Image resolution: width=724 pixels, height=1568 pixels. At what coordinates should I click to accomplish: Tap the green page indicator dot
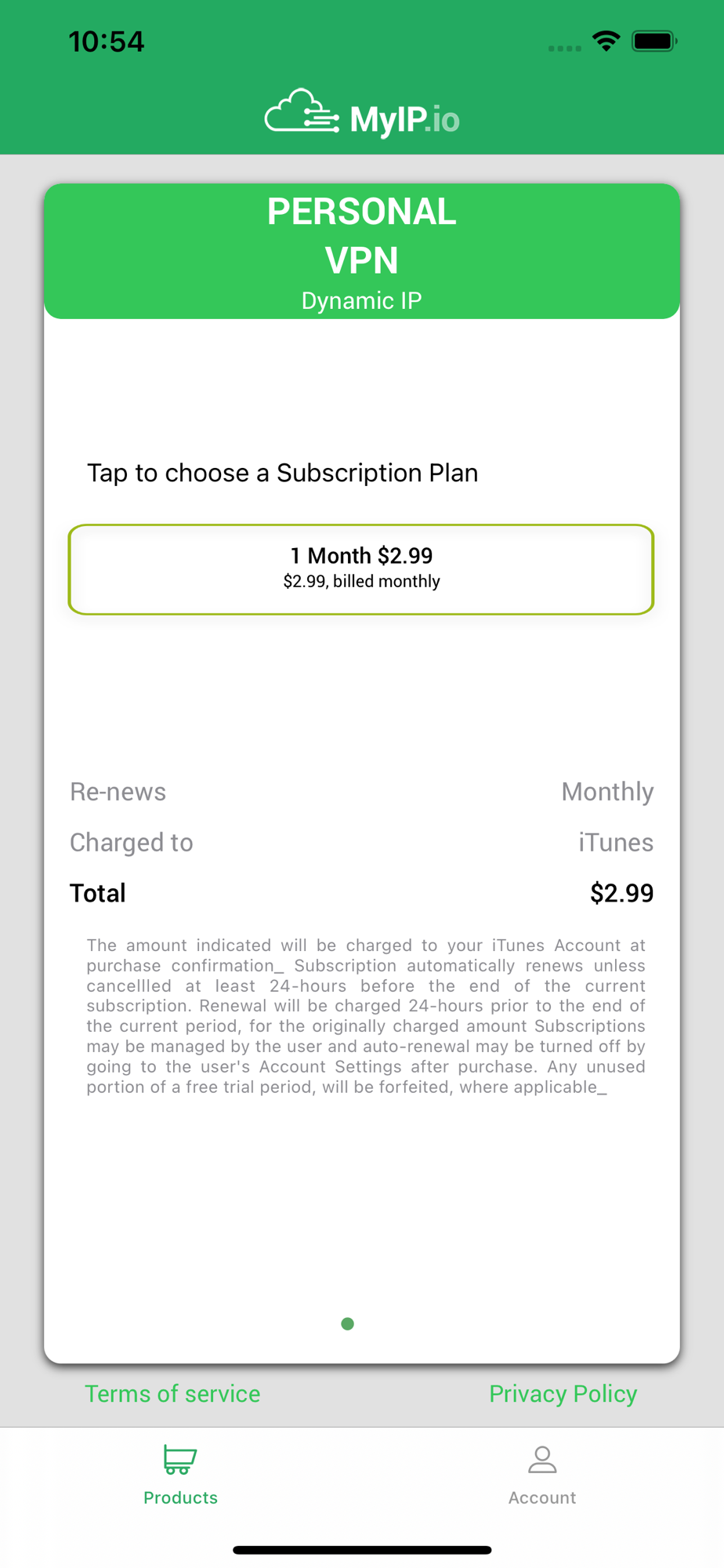348,1324
